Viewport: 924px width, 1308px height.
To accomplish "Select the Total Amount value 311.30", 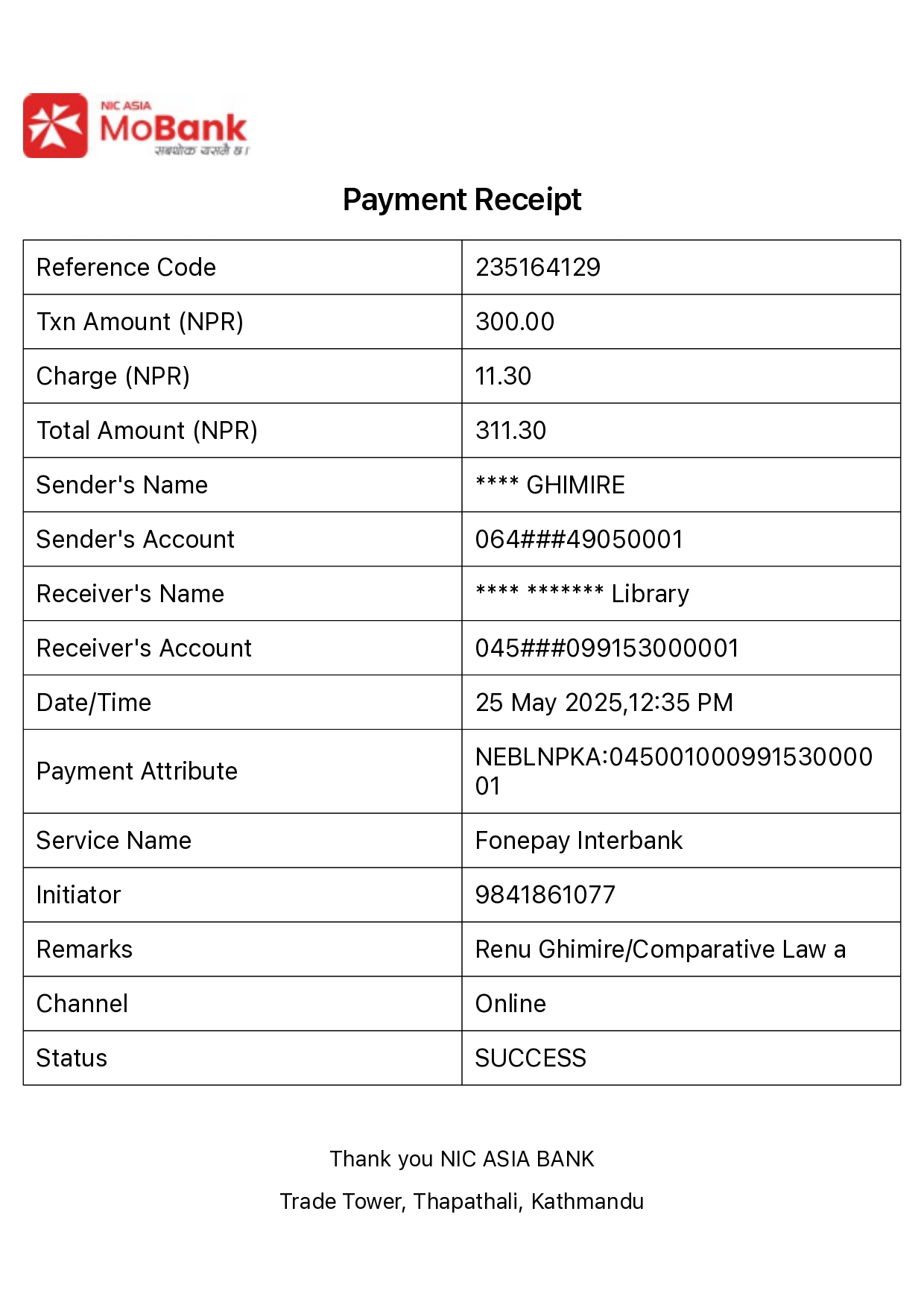I will tap(510, 431).
